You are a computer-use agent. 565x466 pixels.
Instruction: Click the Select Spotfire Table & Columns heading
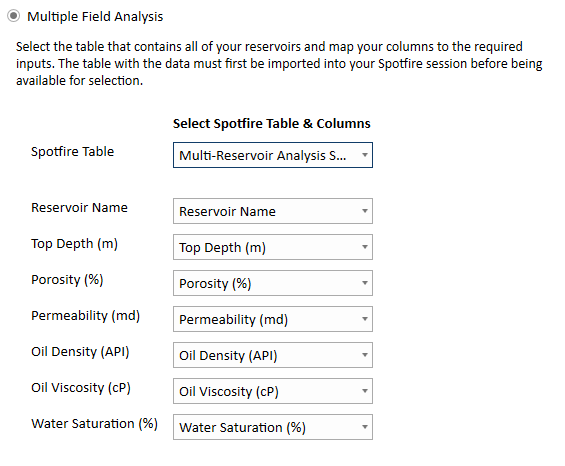(x=272, y=124)
